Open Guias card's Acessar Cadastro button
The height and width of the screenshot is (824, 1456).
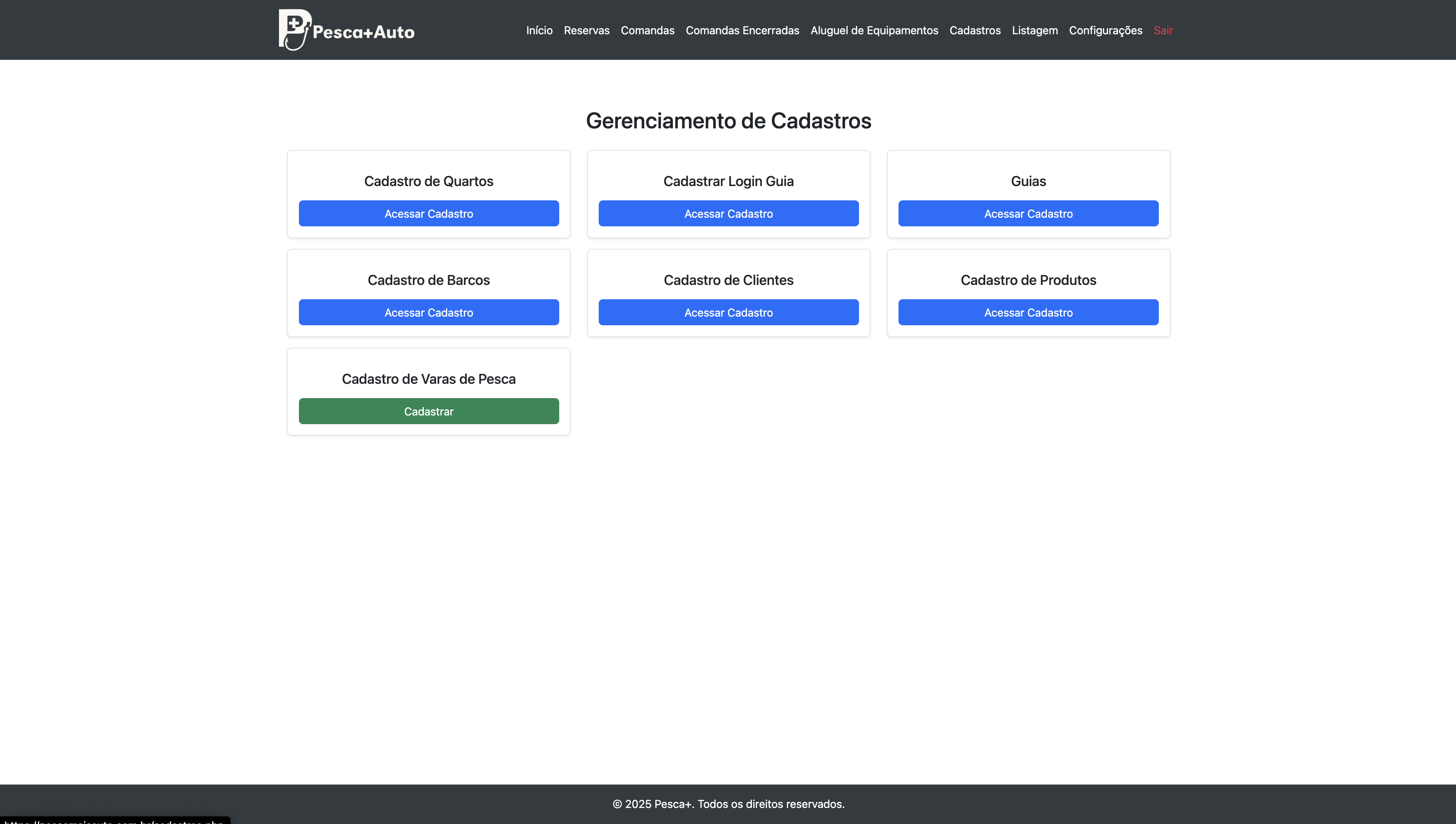(x=1028, y=213)
